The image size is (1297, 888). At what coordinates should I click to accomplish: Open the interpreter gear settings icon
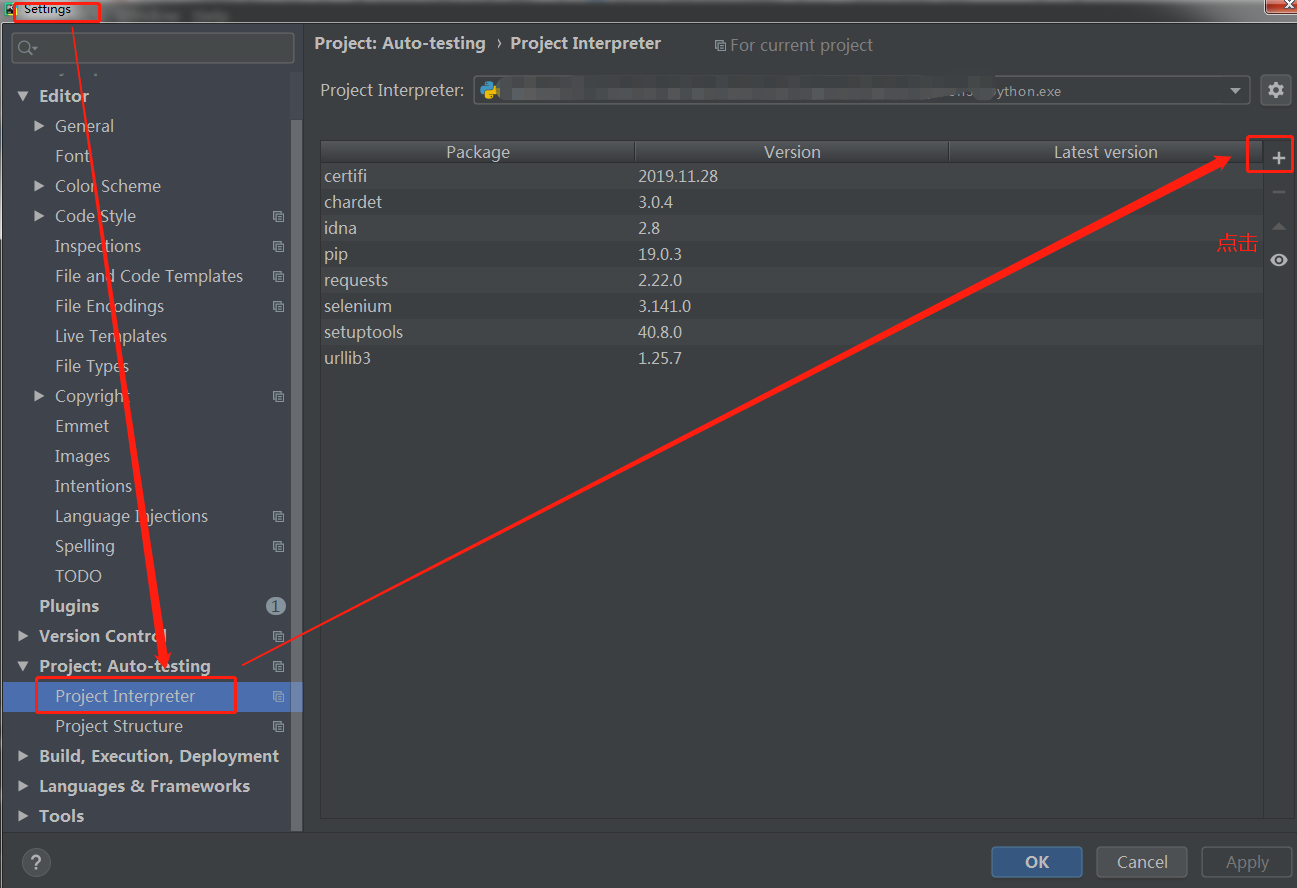pyautogui.click(x=1275, y=90)
